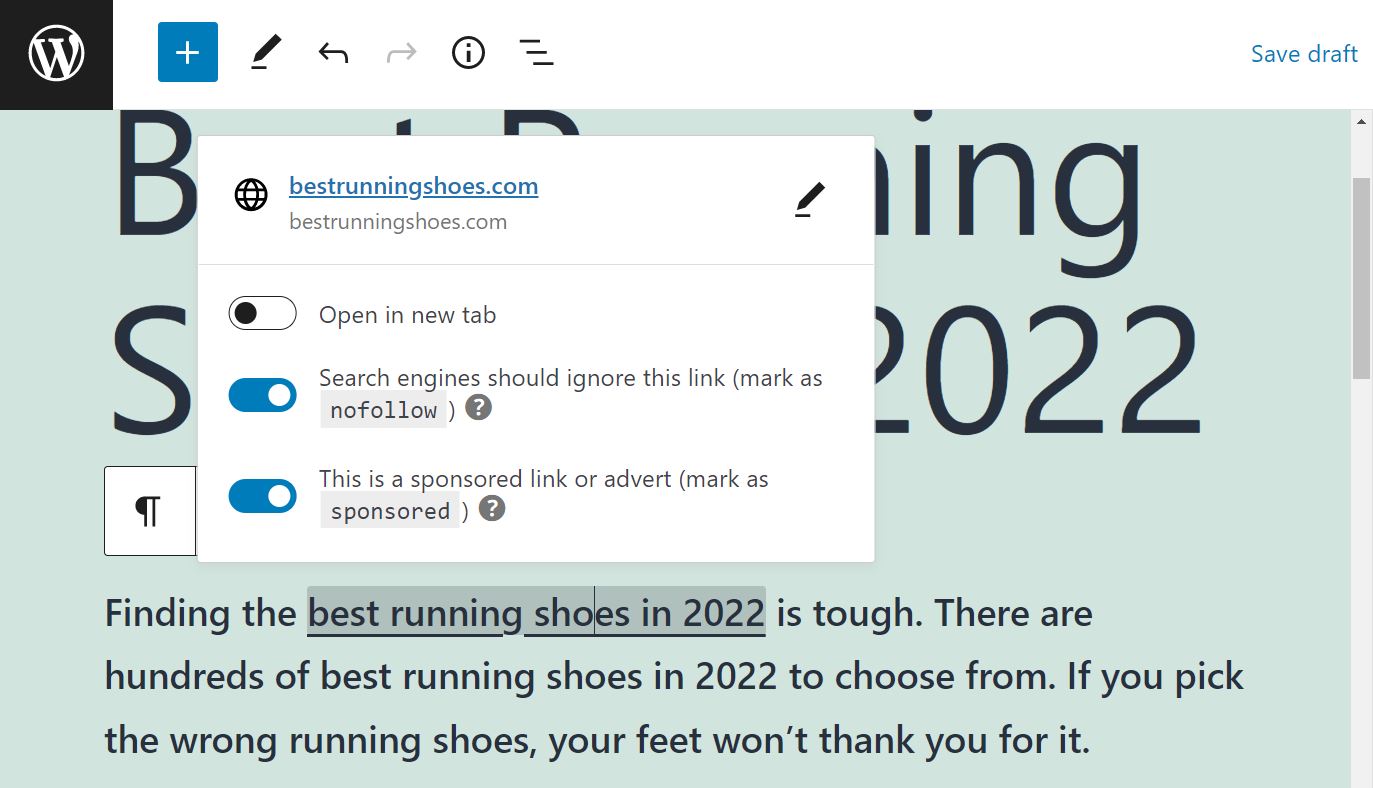Click the Redo arrow icon
Image resolution: width=1373 pixels, height=788 pixels.
click(x=399, y=52)
